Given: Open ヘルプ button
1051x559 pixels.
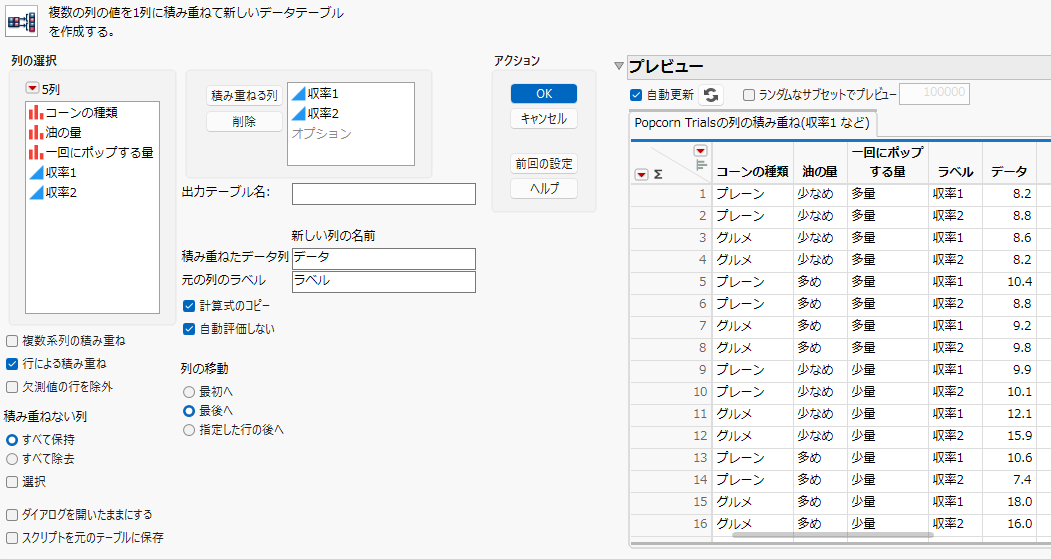Looking at the screenshot, I should click(544, 189).
